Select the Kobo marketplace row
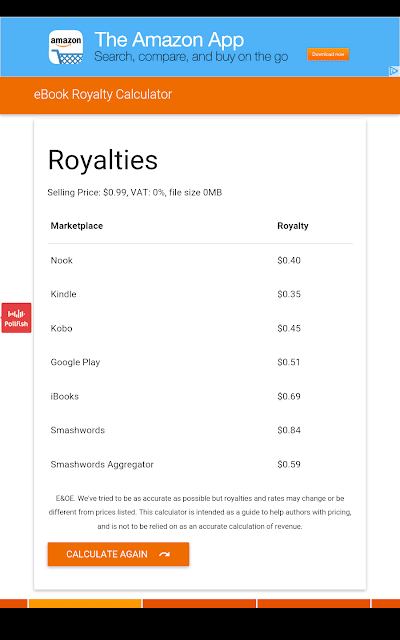This screenshot has width=400, height=640. [200, 329]
